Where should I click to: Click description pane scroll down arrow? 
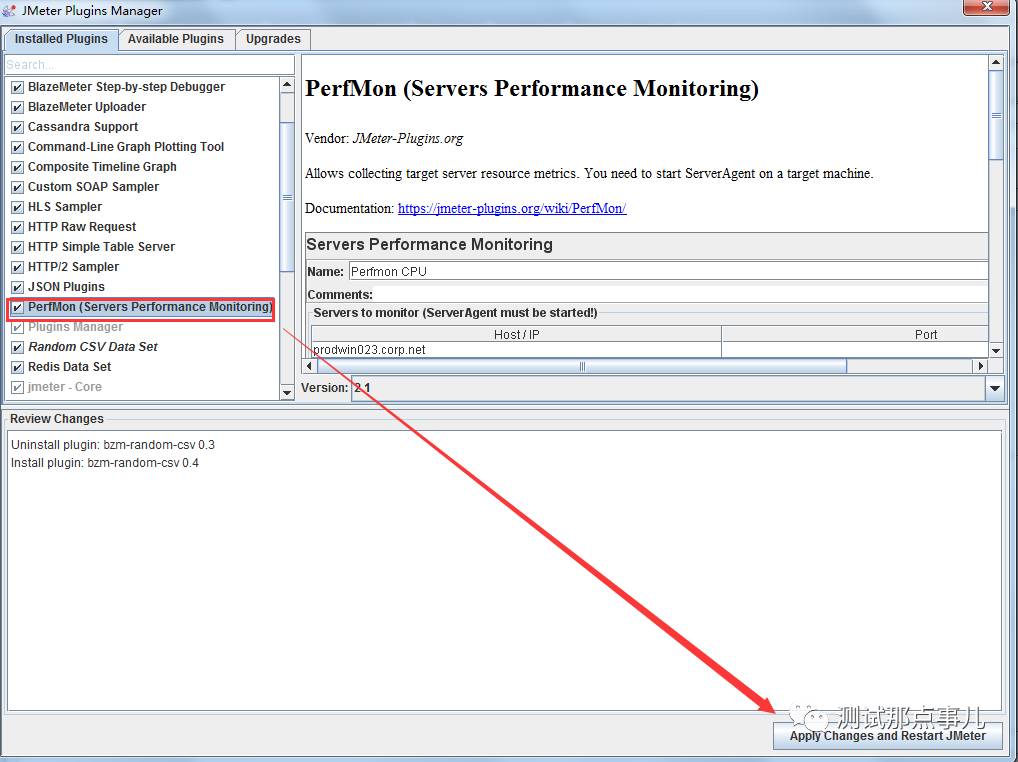[x=995, y=350]
